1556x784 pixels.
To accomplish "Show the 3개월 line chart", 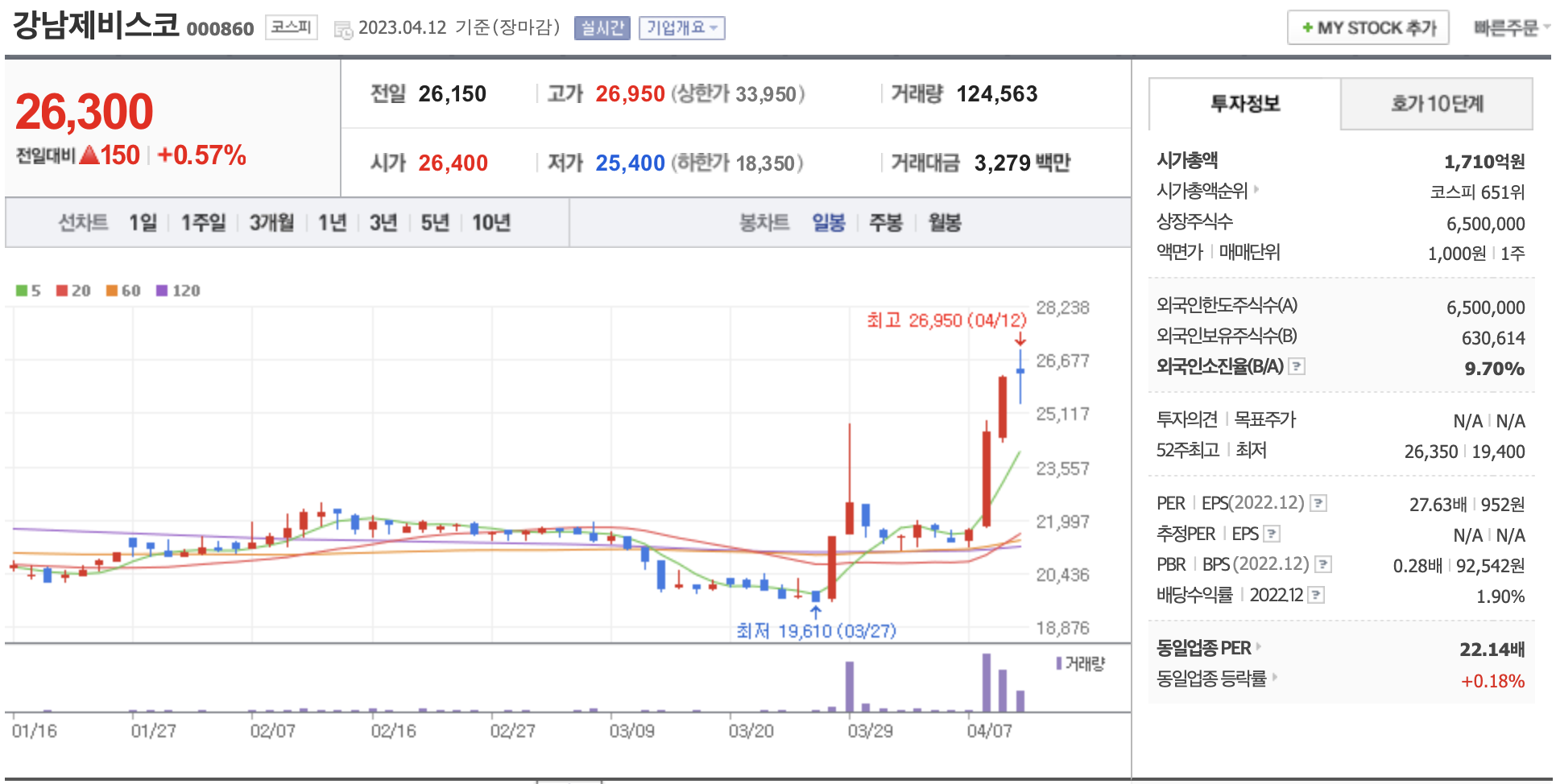I will coord(271,223).
